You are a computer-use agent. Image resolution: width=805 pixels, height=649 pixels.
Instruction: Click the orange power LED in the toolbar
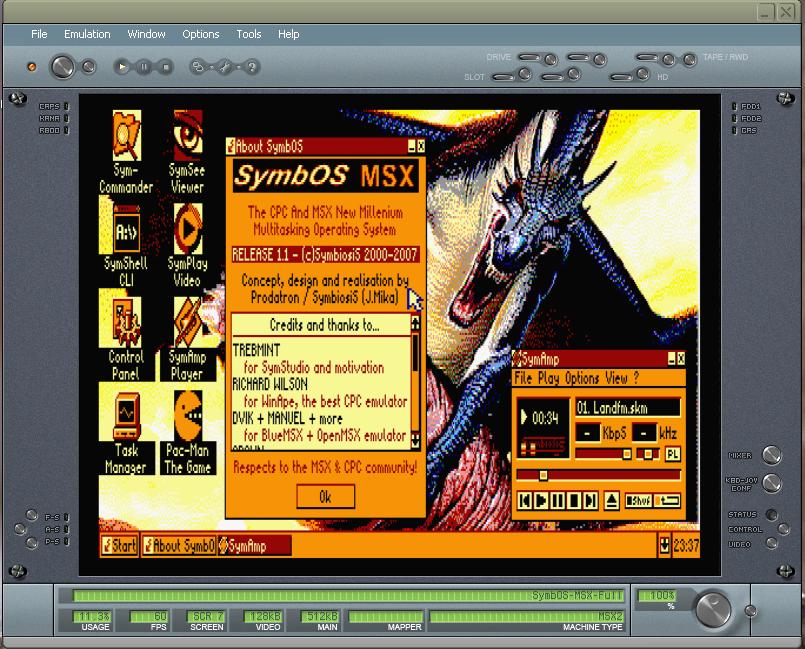[32, 67]
